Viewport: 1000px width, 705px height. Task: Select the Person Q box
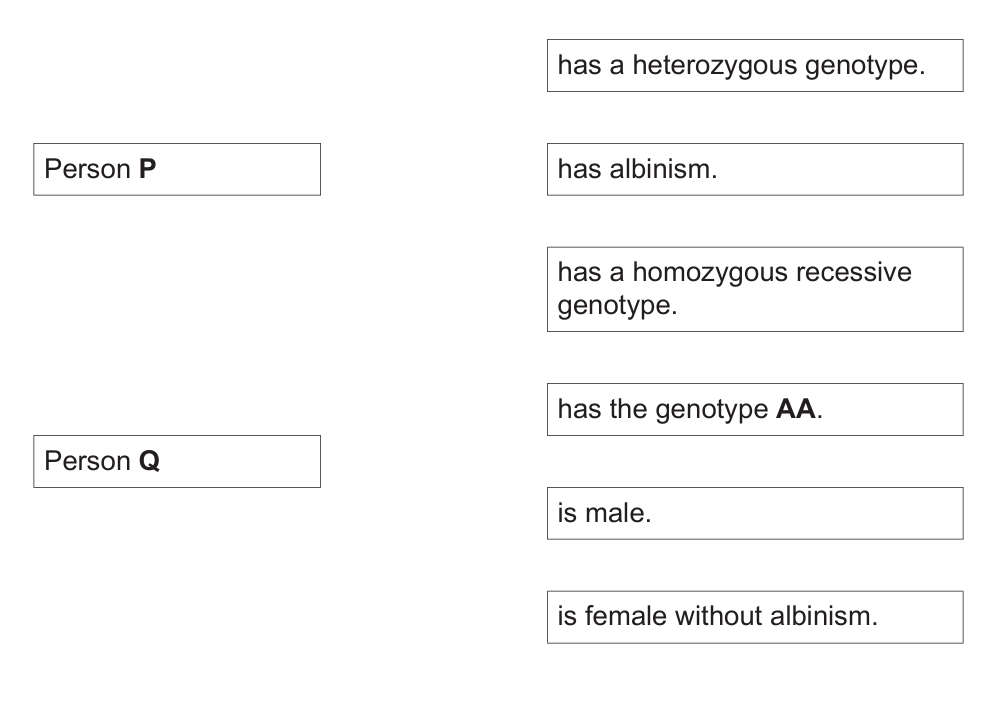click(177, 461)
